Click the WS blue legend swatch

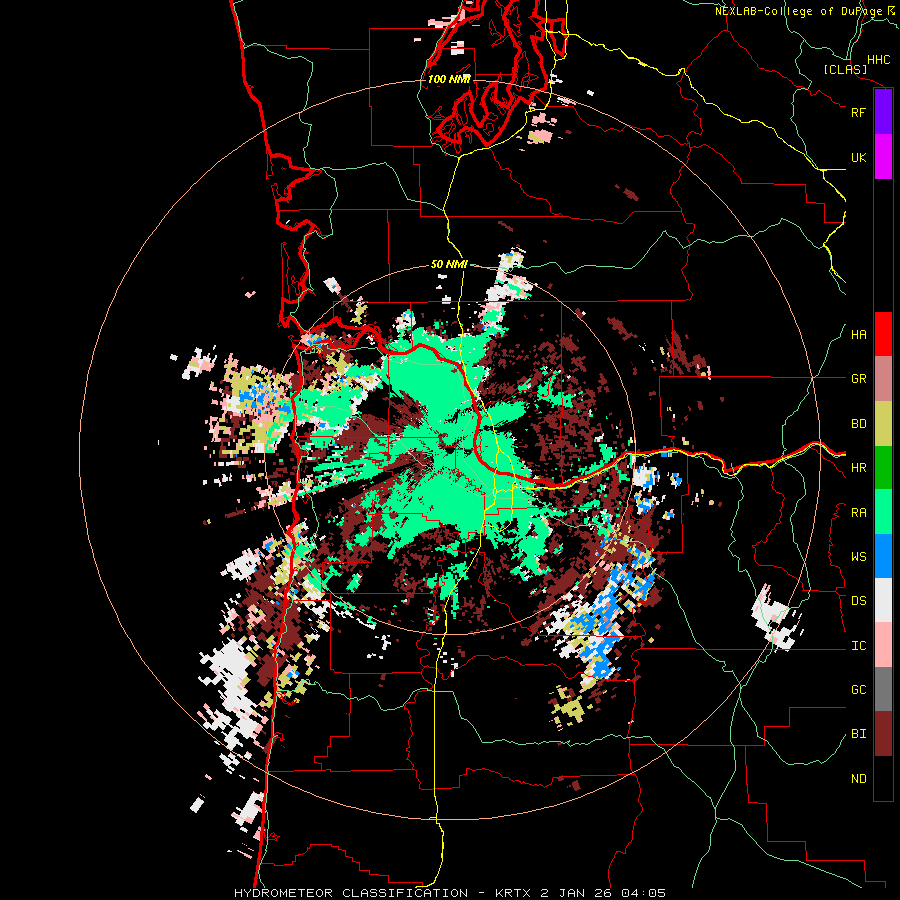pyautogui.click(x=883, y=556)
